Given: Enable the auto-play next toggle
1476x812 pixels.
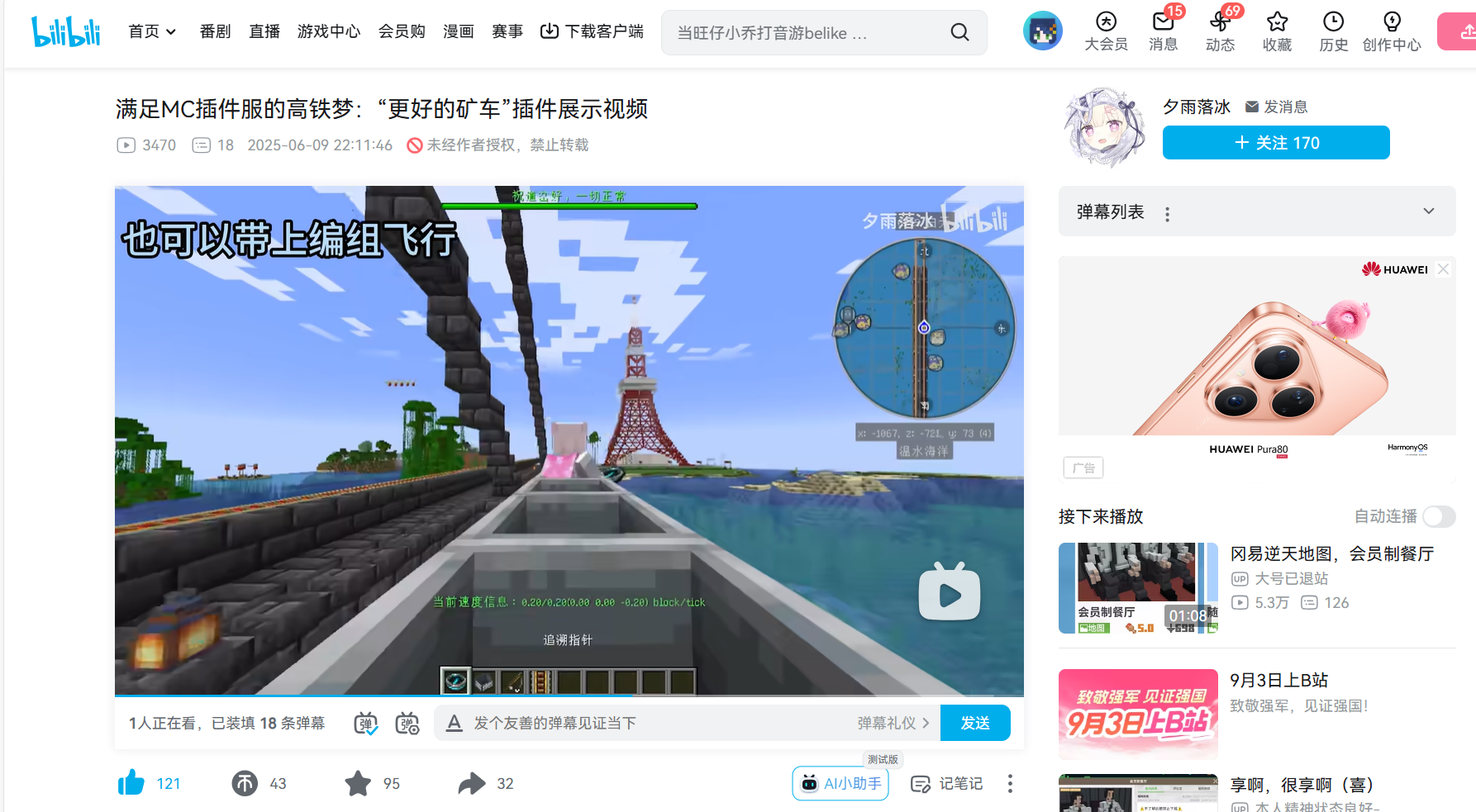Looking at the screenshot, I should pos(1438,516).
